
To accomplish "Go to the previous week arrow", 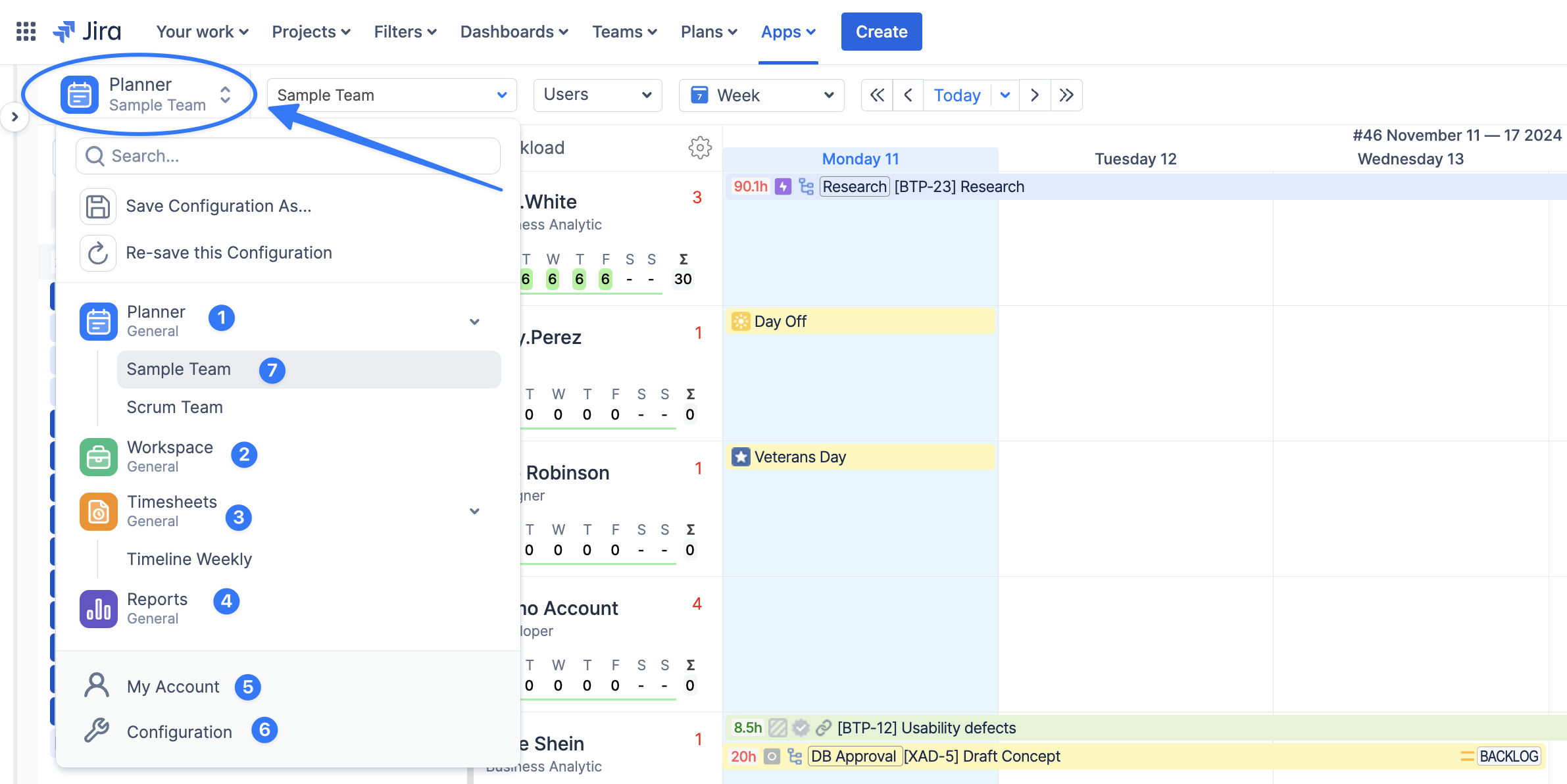I will (908, 95).
